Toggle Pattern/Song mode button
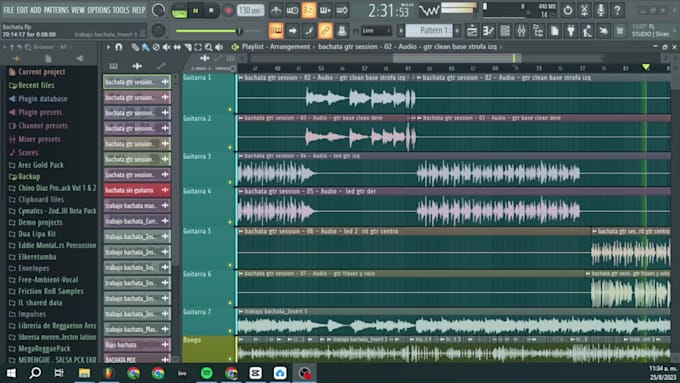The image size is (680, 383). pyautogui.click(x=179, y=11)
